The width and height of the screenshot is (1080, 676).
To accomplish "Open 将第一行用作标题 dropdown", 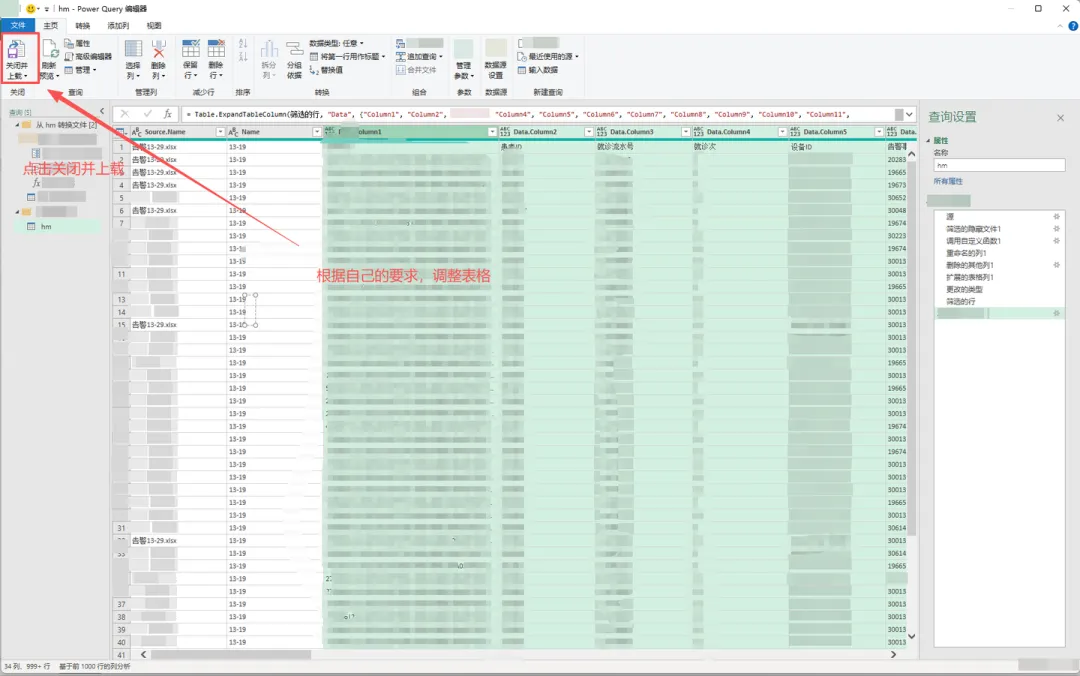I will click(348, 57).
